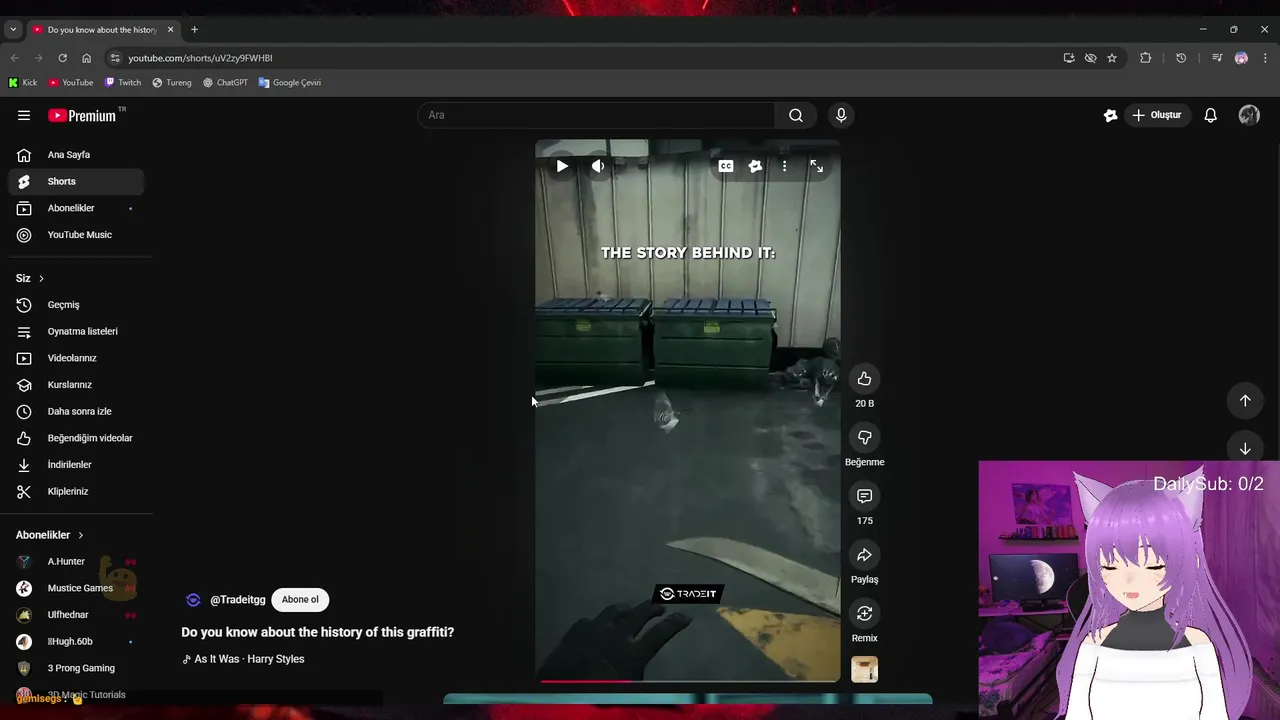Screen dimensions: 1280x720
Task: Click the Oluştur create button
Action: (1157, 115)
